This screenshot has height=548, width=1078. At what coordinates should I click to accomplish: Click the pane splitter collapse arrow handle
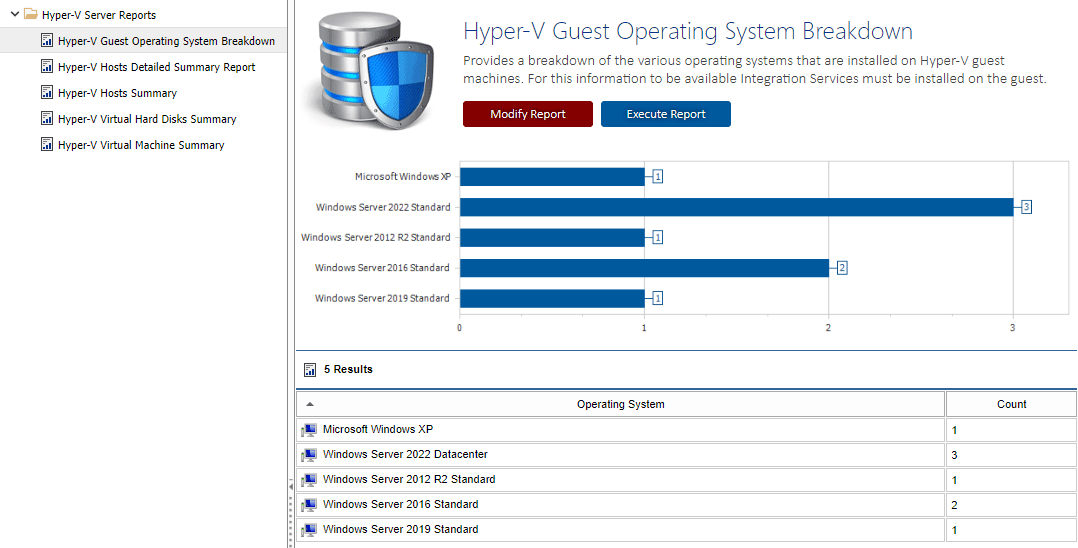click(291, 487)
